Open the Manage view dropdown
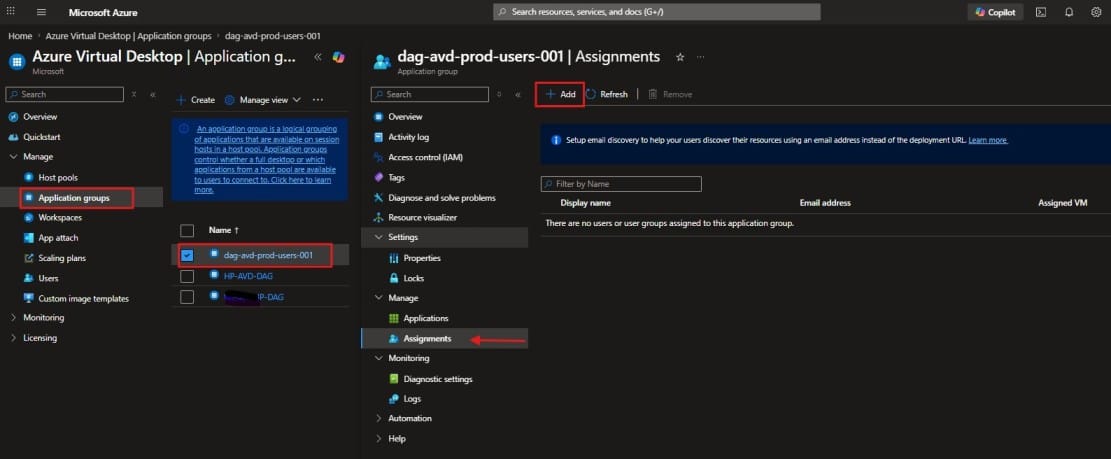This screenshot has width=1111, height=459. pyautogui.click(x=263, y=100)
